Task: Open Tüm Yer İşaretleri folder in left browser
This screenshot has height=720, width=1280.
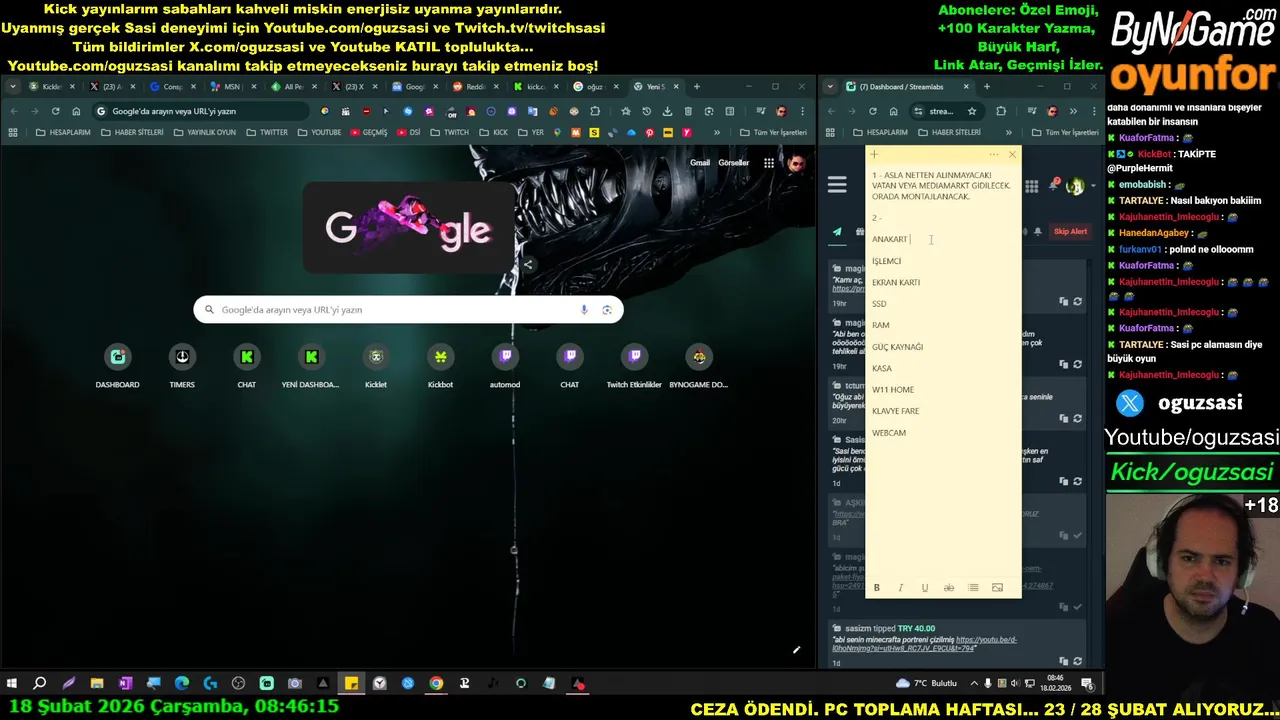Action: point(773,132)
